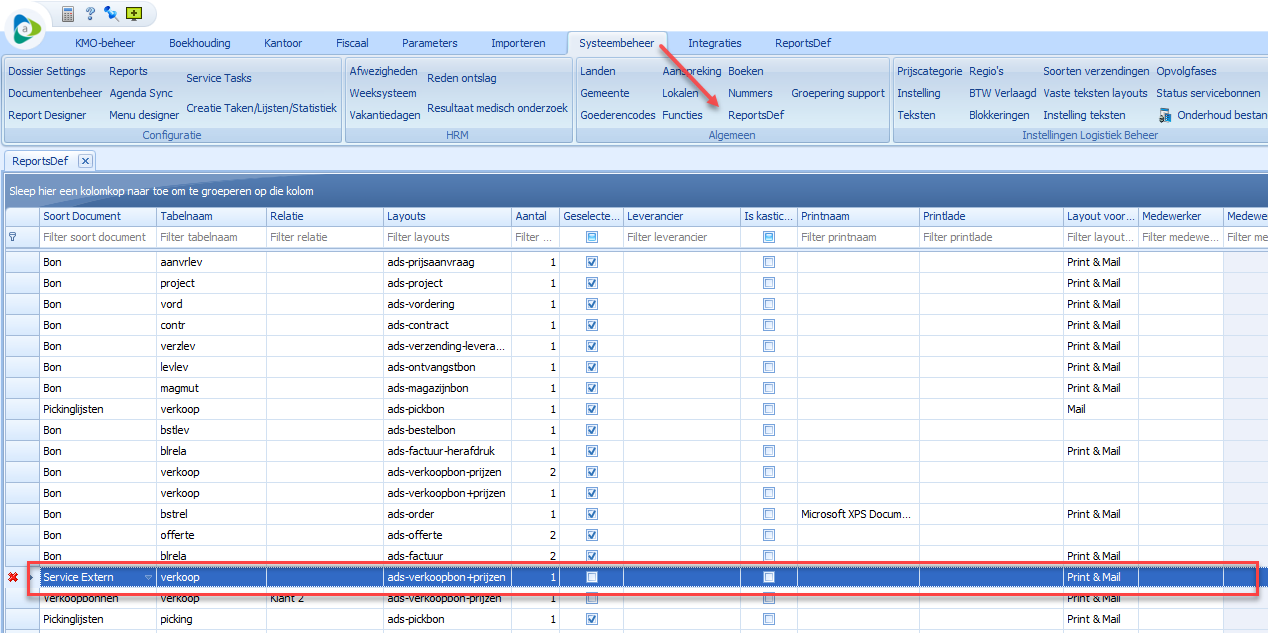Click the blue pushpin icon
The height and width of the screenshot is (633, 1268).
[111, 14]
